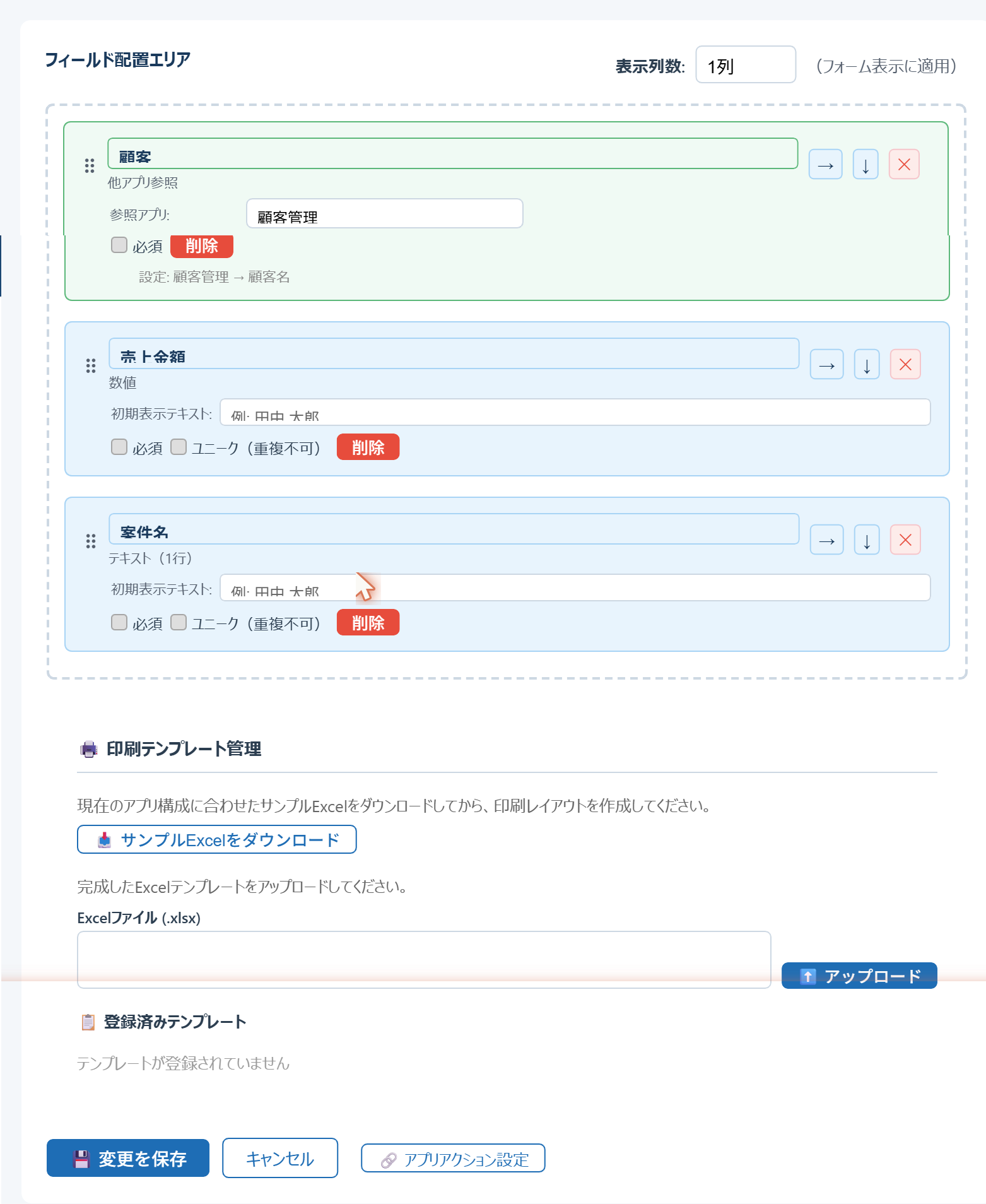Click 変更を保存 button

click(x=128, y=1158)
